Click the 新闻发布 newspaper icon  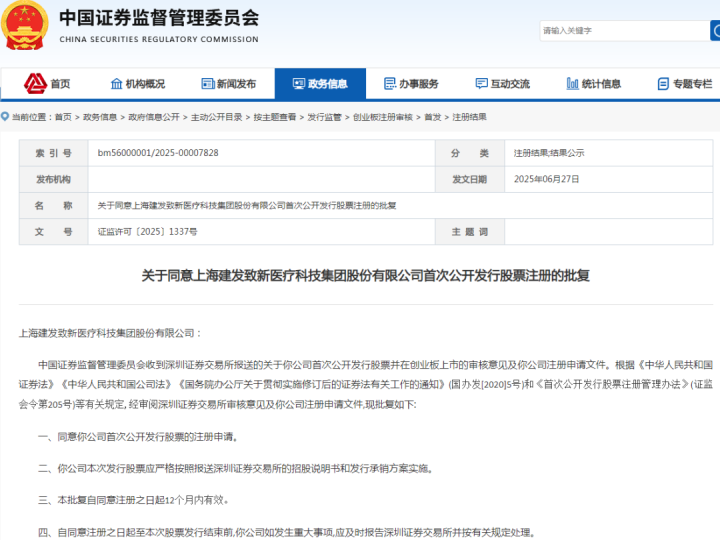pyautogui.click(x=208, y=84)
